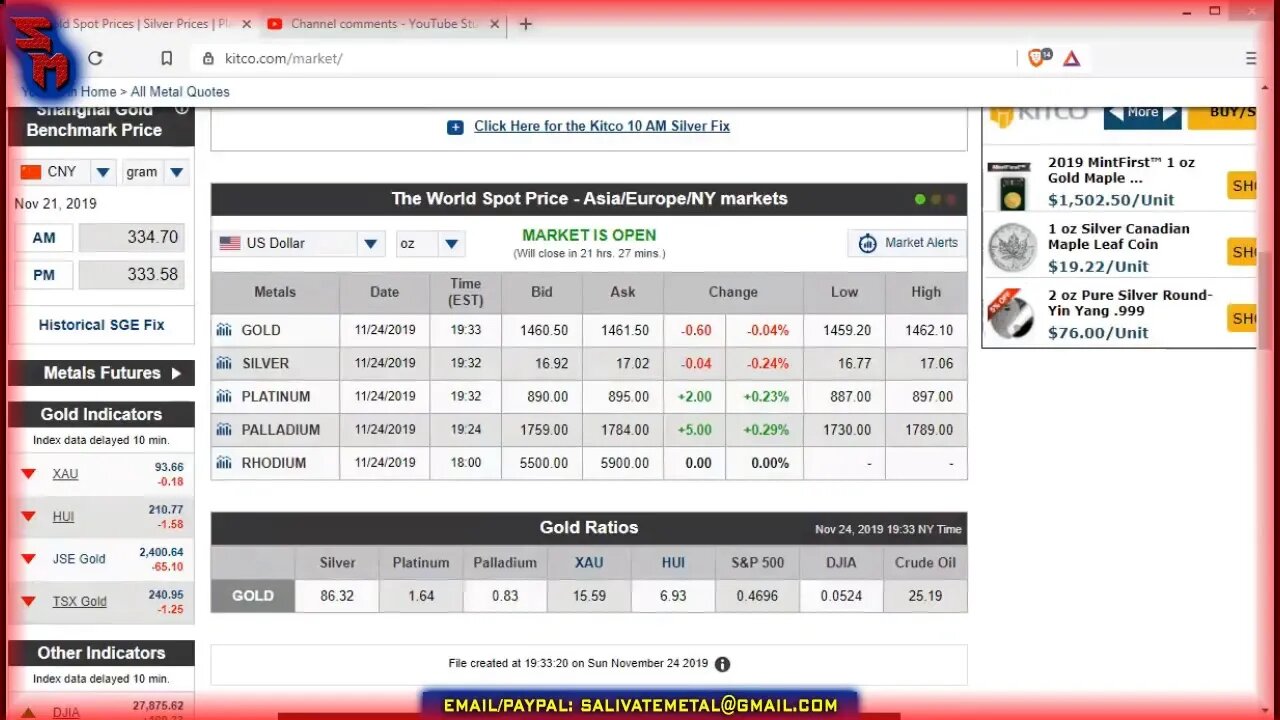Image resolution: width=1280 pixels, height=720 pixels.
Task: Click the bookmark icon in toolbar
Action: (167, 58)
